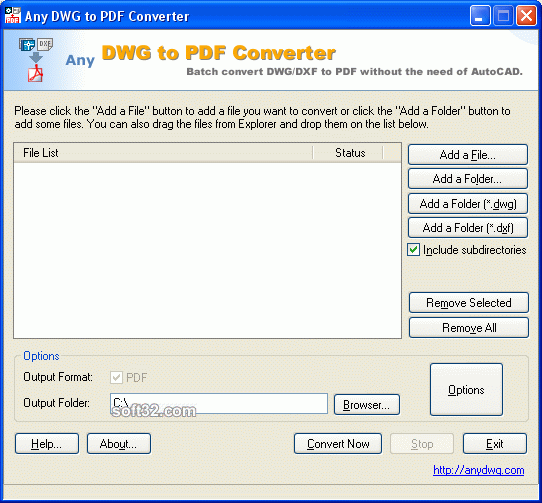Open the About... dialog
Screen dimensions: 542x503
pos(119,444)
